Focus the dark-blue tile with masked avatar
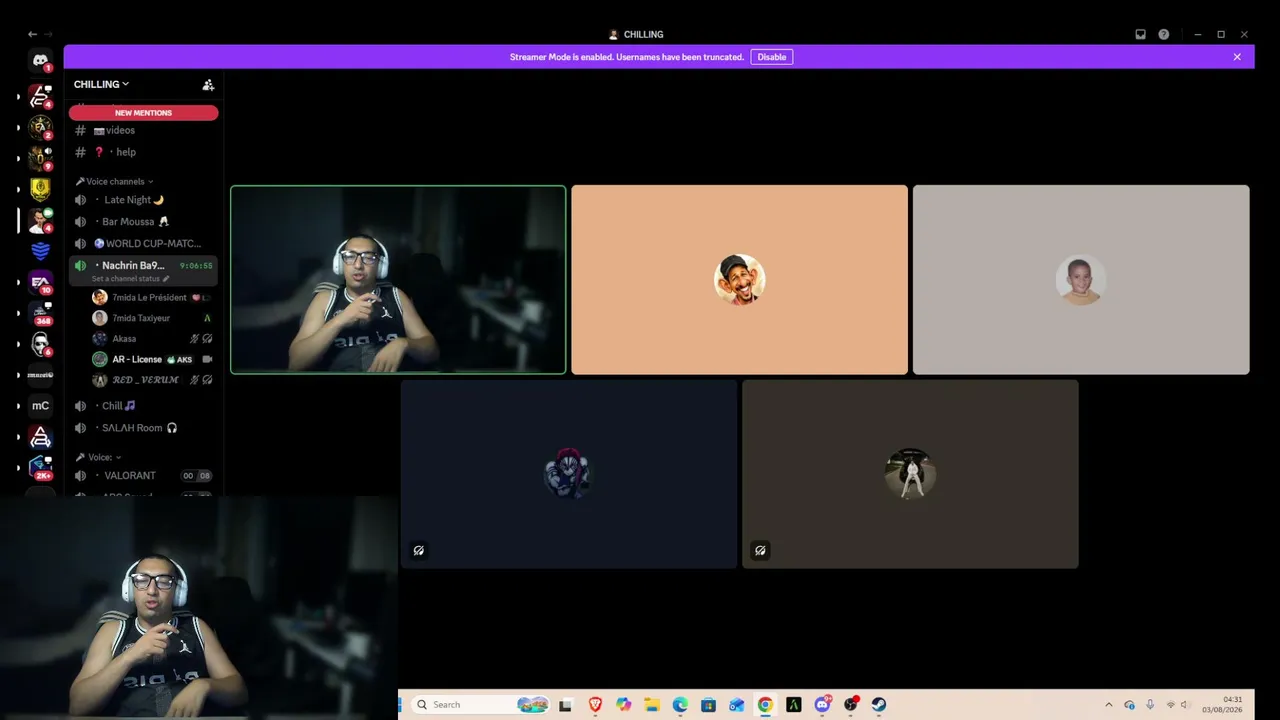 569,474
